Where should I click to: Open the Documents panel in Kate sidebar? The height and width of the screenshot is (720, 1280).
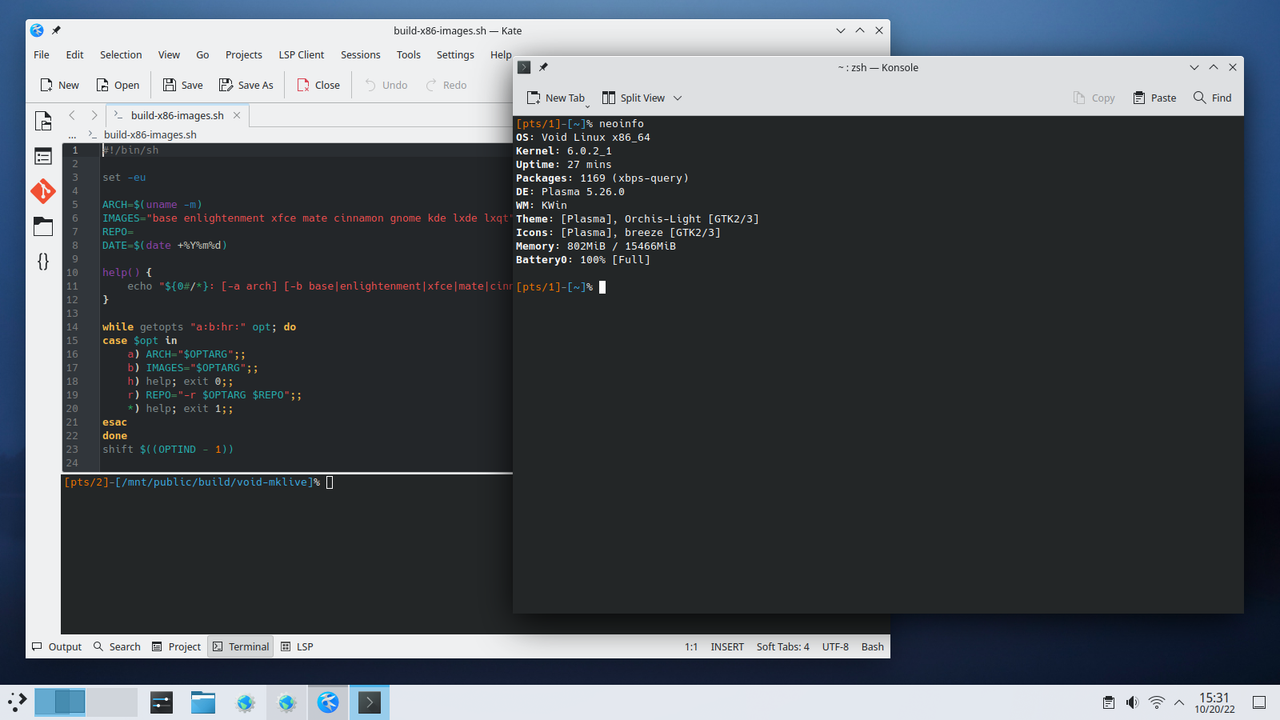pos(43,121)
